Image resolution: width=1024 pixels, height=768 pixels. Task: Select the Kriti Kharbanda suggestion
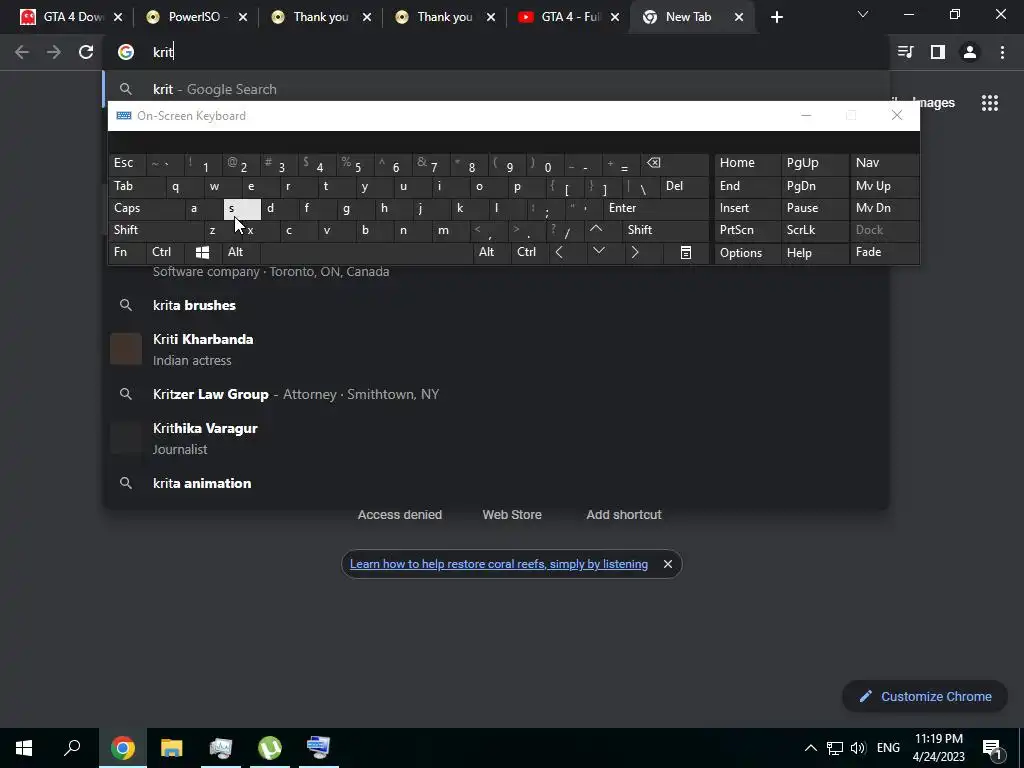tap(496, 349)
